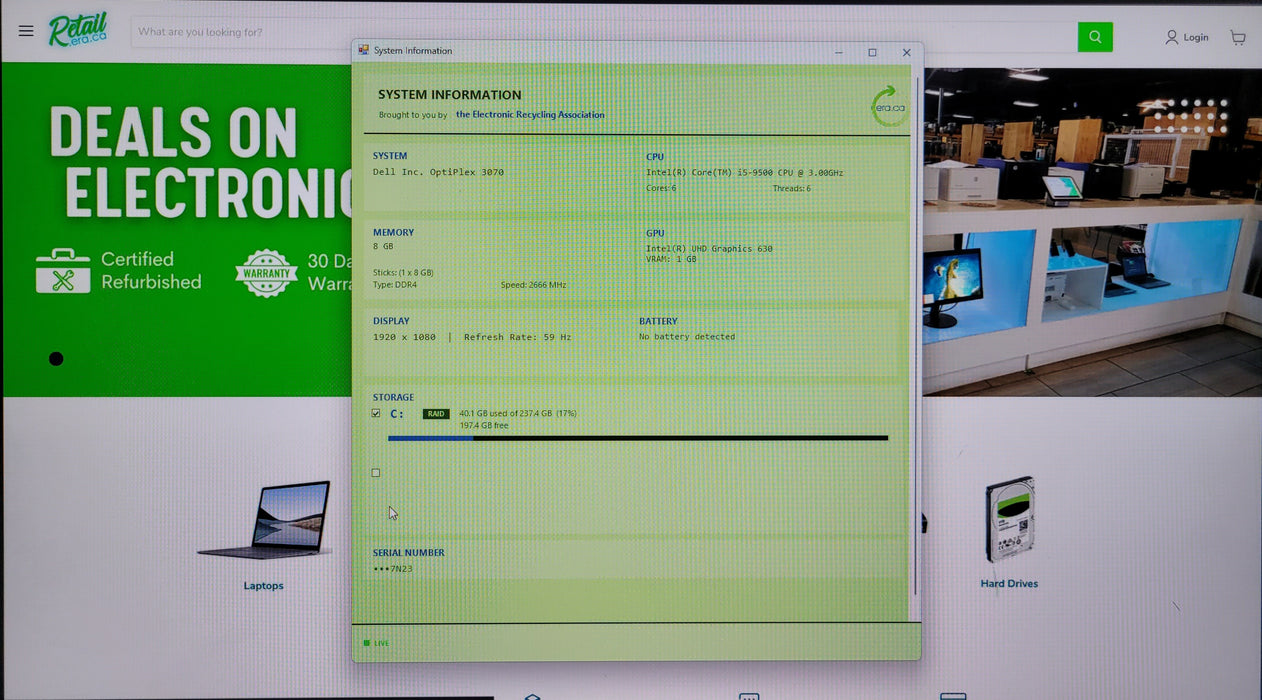Click the memory value '8 GB'
1262x700 pixels.
tap(383, 246)
